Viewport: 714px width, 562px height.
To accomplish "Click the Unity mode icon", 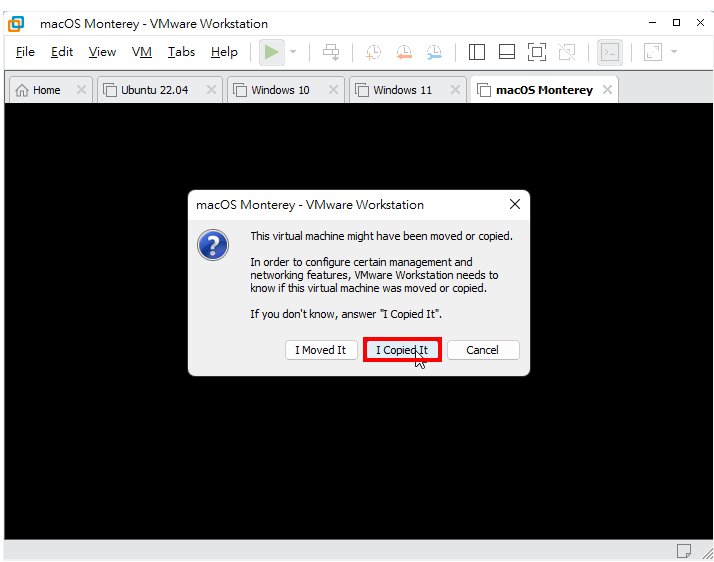I will 567,52.
